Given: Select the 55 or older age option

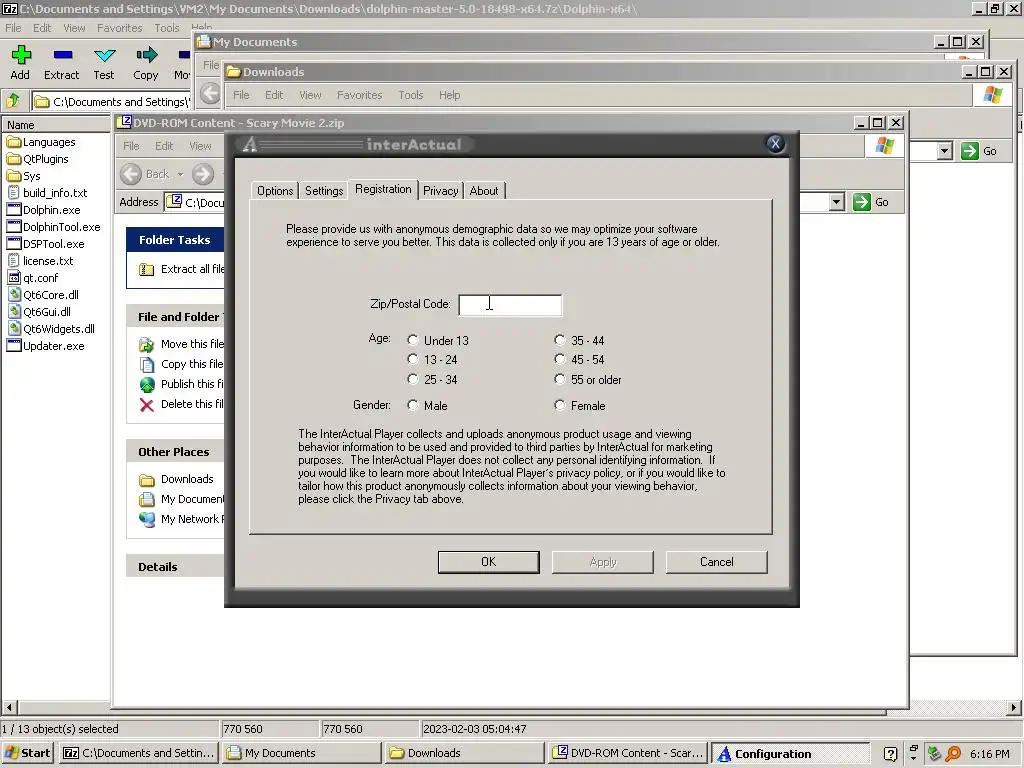Looking at the screenshot, I should coord(560,379).
